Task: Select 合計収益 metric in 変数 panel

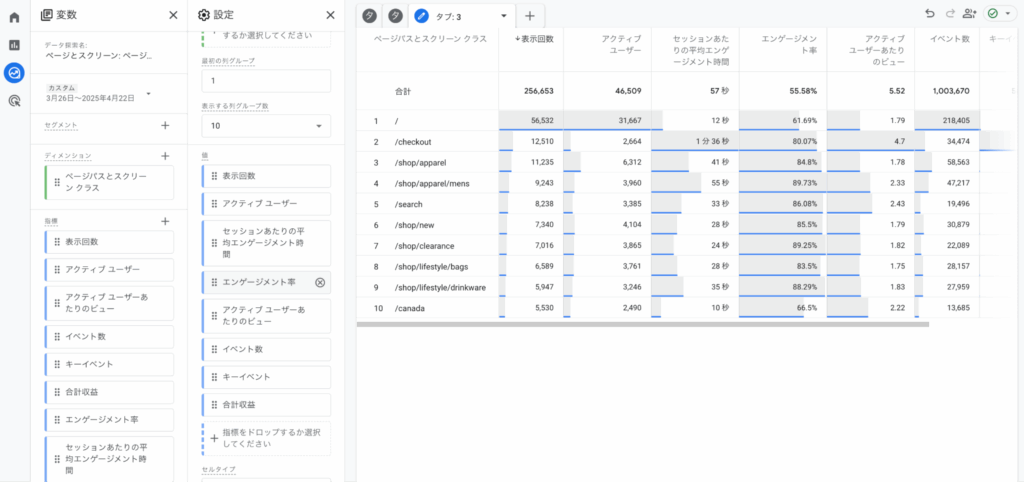Action: click(109, 393)
